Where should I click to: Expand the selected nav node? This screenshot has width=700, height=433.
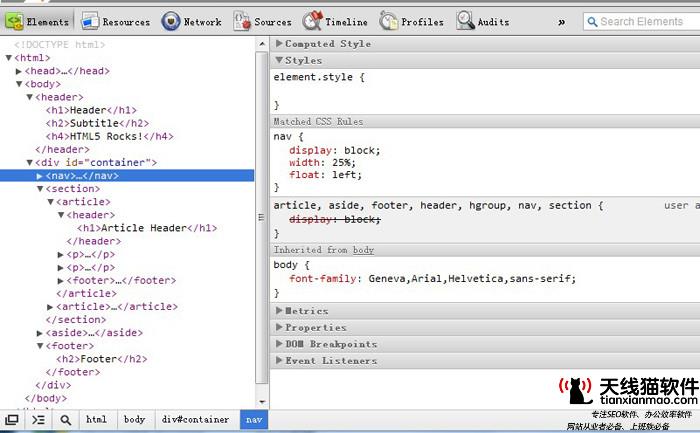click(x=39, y=176)
